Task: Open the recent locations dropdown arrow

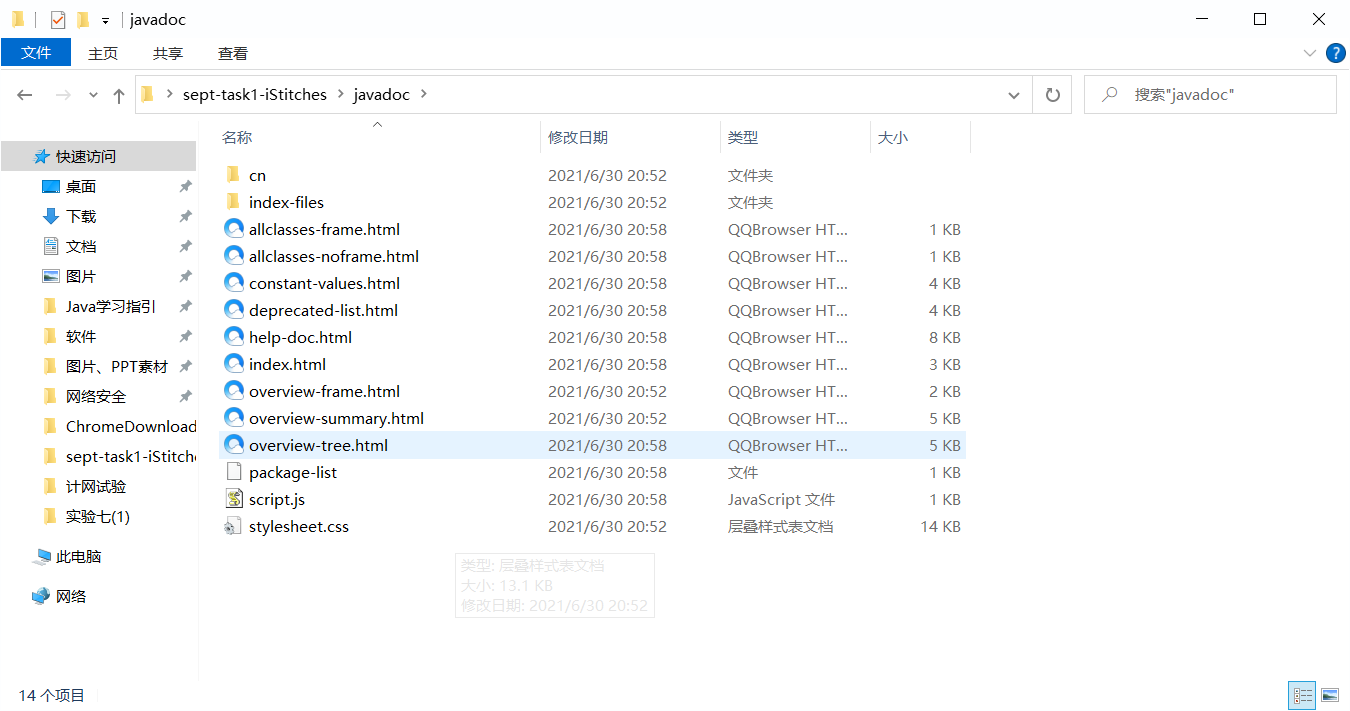Action: click(93, 95)
